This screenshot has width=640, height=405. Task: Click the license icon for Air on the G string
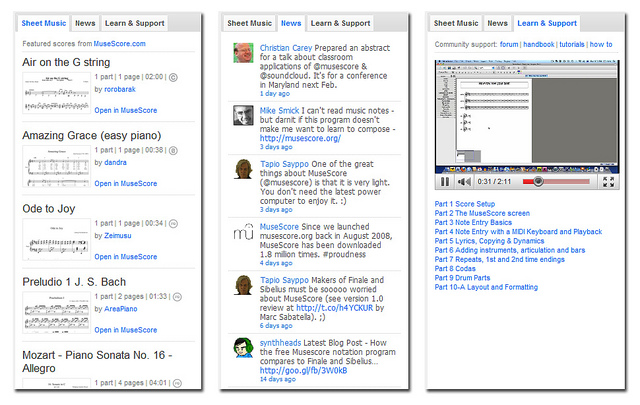174,76
